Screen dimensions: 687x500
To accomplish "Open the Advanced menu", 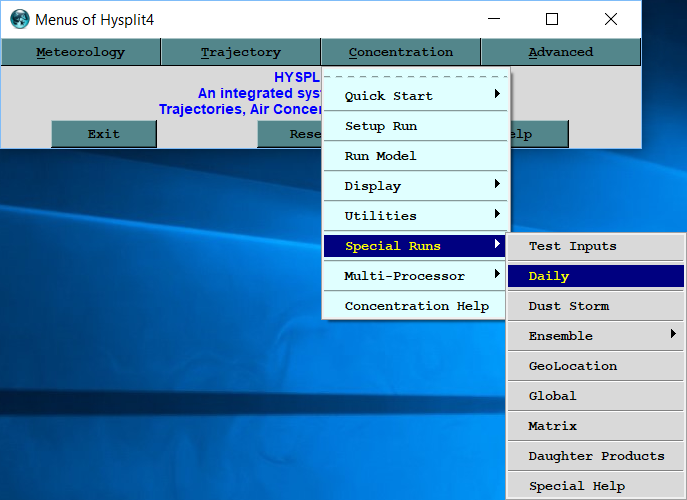I will [561, 52].
